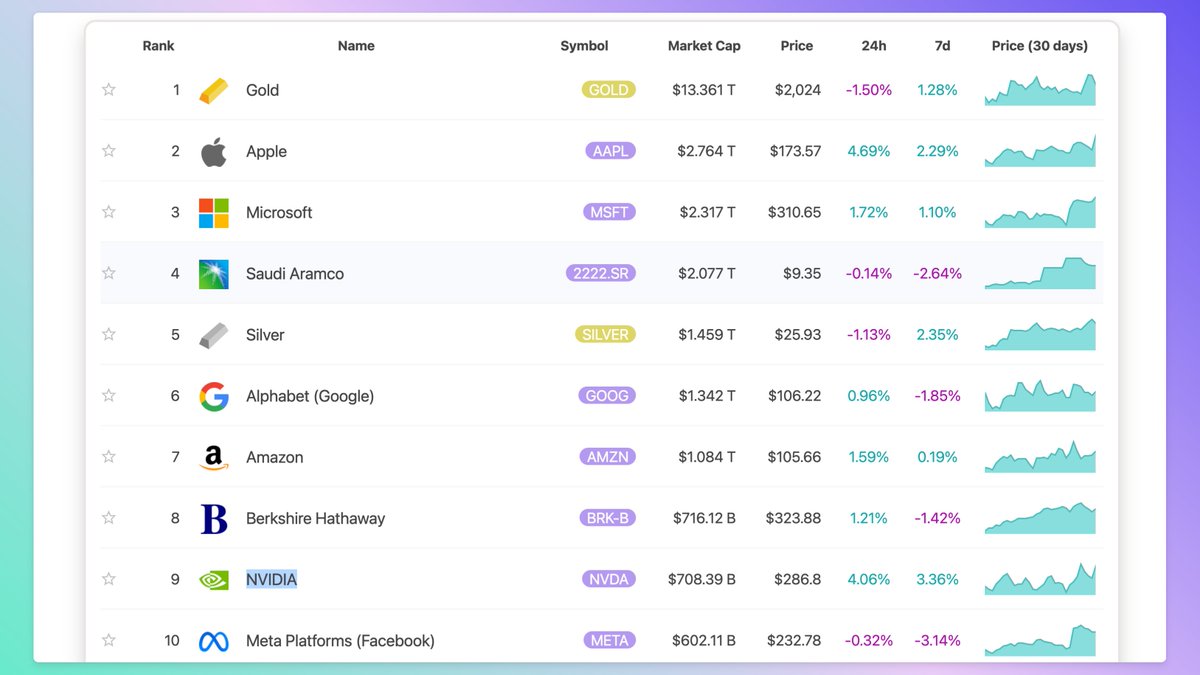The image size is (1200, 675).
Task: Star the Saudi Aramco row
Action: (x=109, y=273)
